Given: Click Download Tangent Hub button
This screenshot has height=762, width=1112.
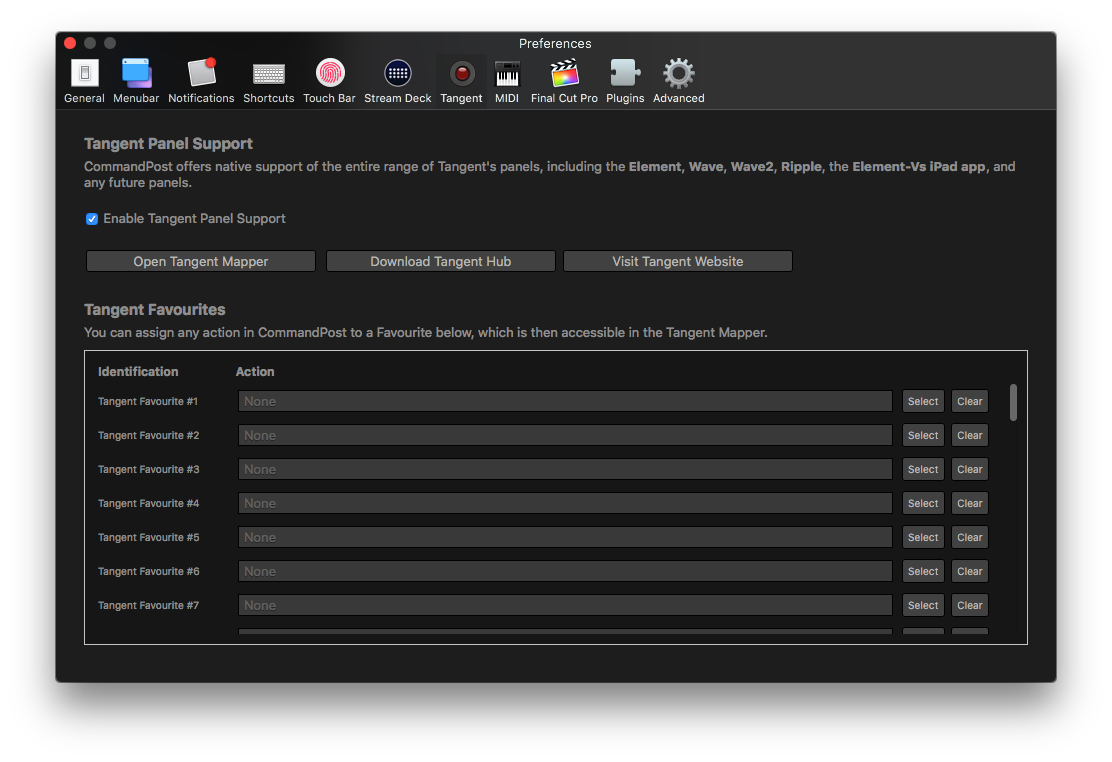Looking at the screenshot, I should (x=440, y=261).
